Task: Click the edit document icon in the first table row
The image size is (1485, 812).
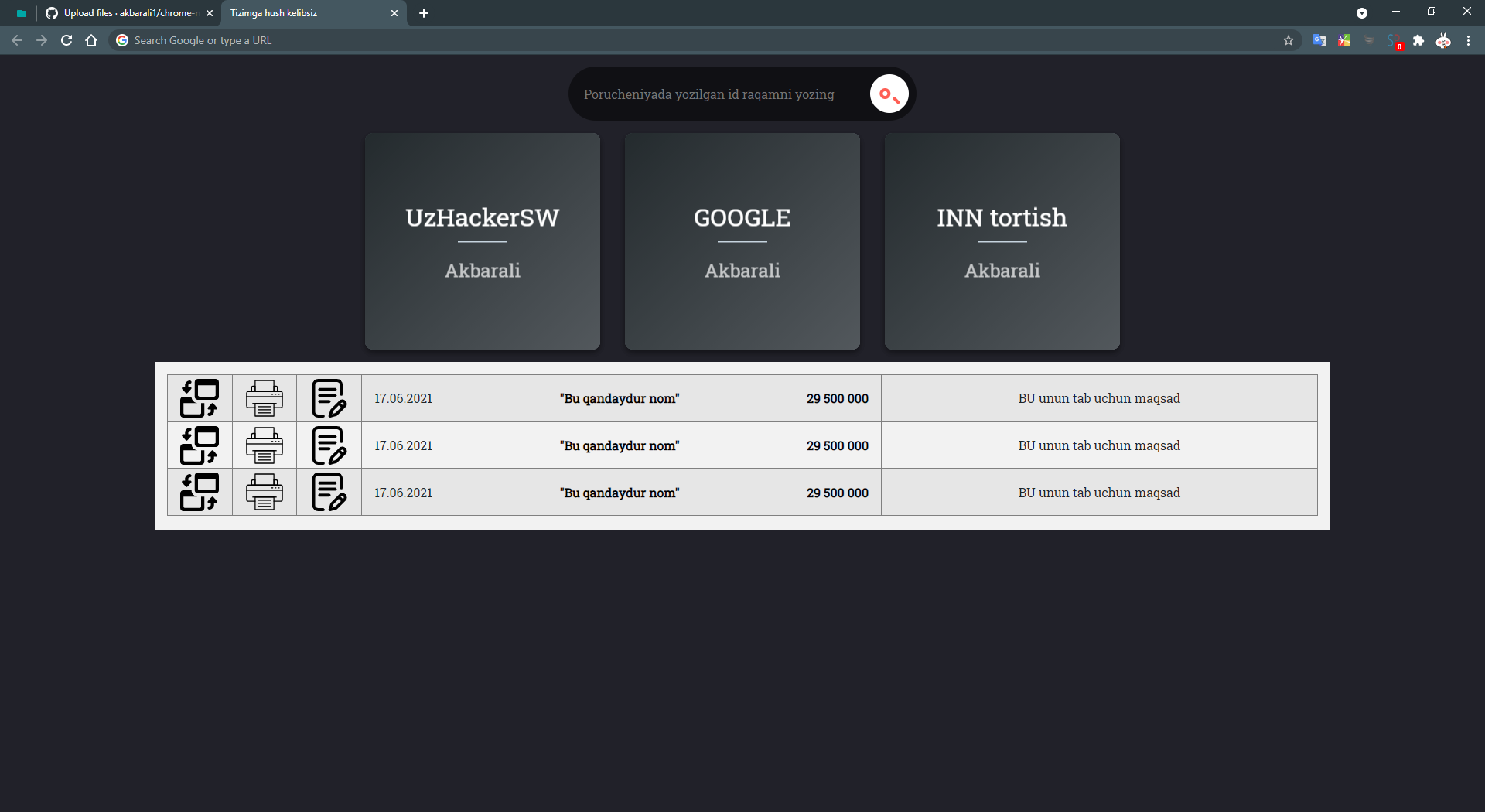Action: point(329,398)
